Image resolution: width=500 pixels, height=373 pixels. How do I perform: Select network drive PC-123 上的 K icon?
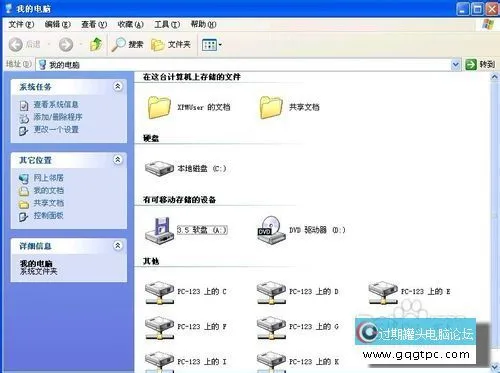[271, 362]
